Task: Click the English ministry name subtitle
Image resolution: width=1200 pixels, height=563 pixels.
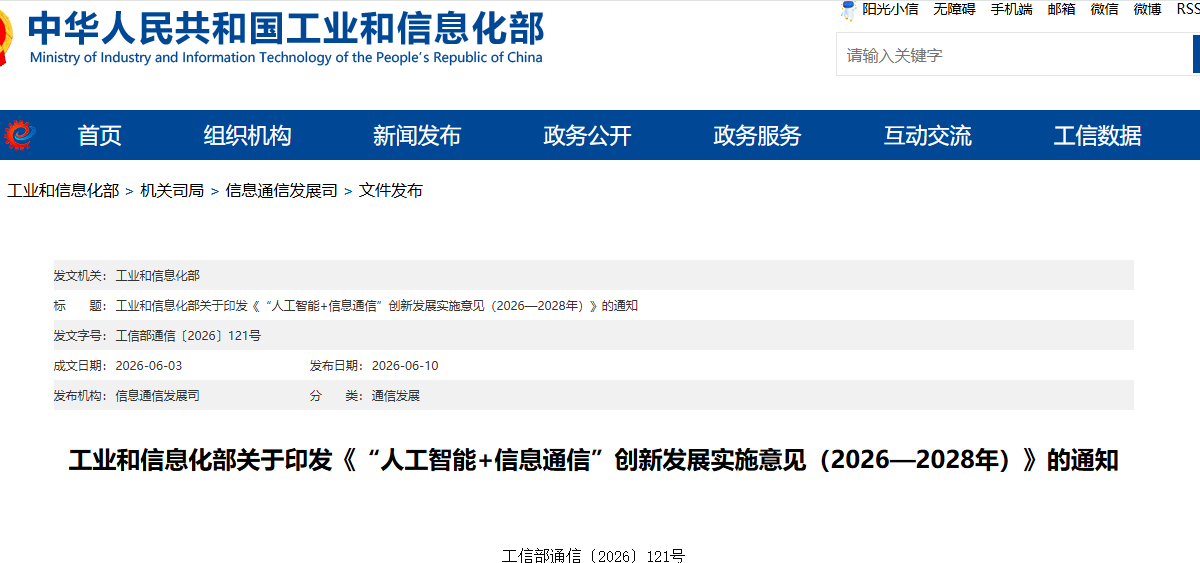Action: [x=286, y=57]
